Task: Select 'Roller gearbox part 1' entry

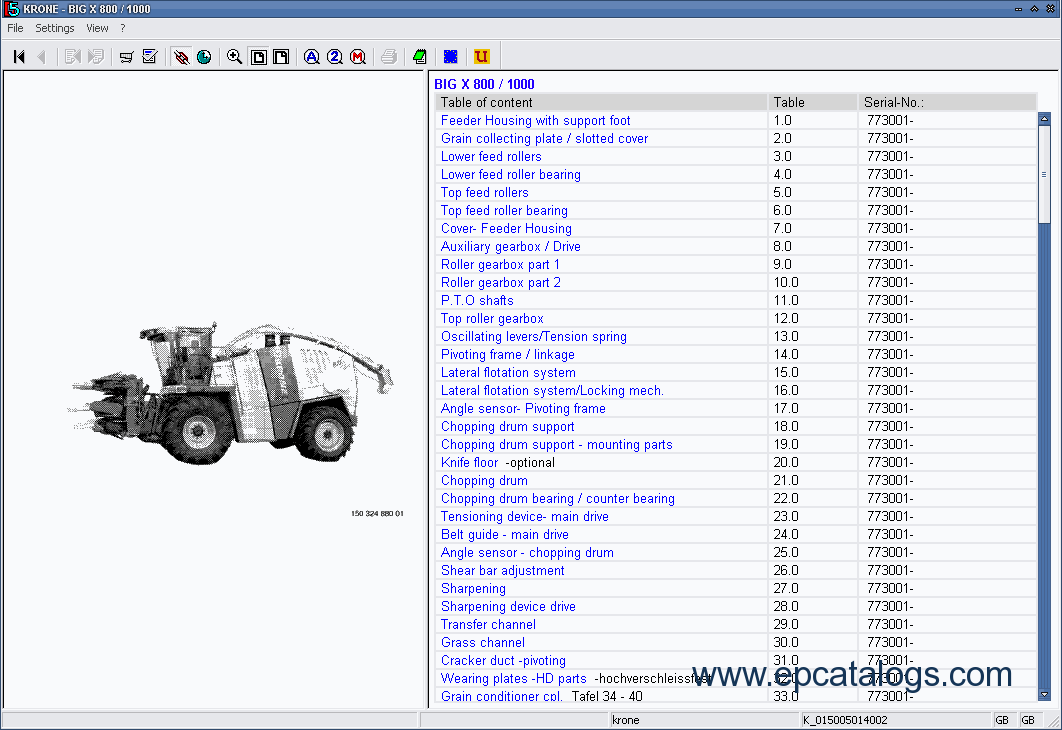Action: tap(501, 265)
